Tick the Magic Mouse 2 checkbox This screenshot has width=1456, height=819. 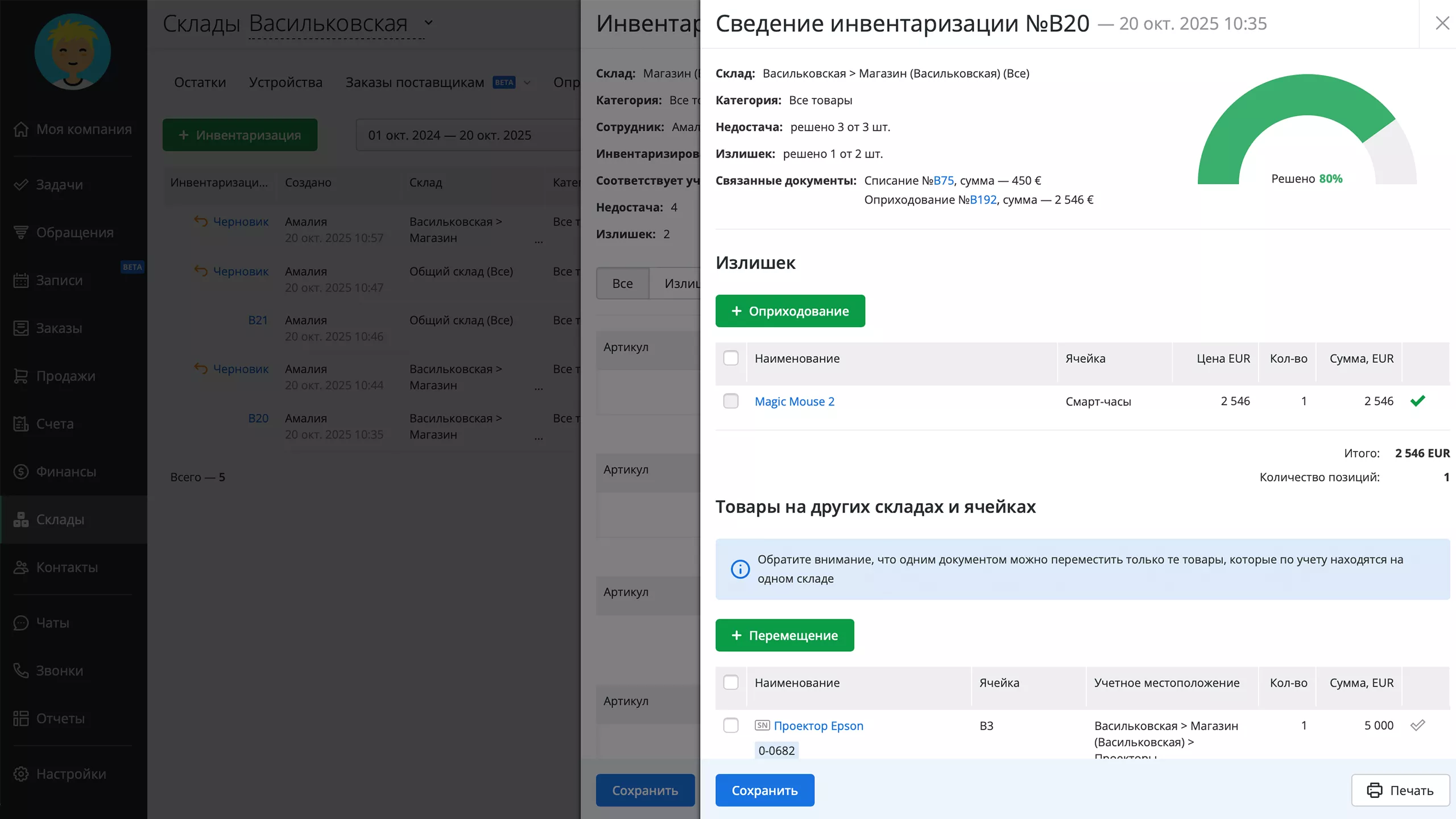(x=731, y=401)
